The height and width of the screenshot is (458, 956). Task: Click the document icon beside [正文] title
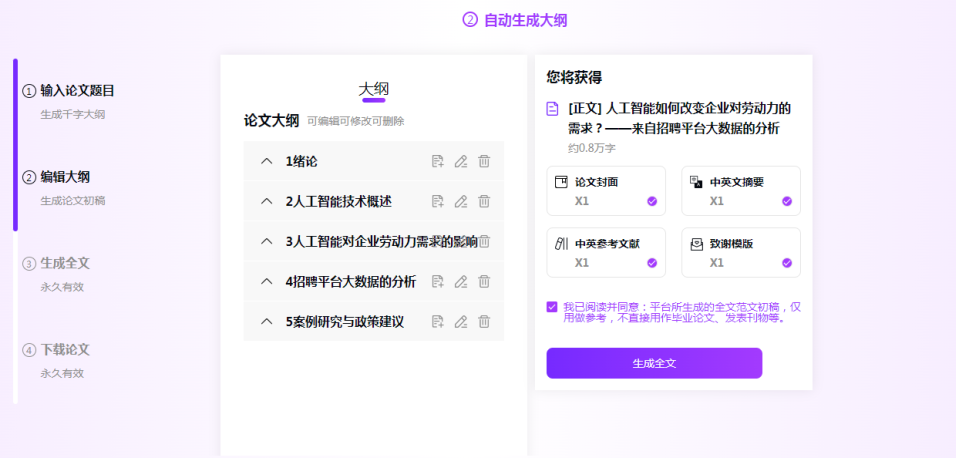pos(552,109)
